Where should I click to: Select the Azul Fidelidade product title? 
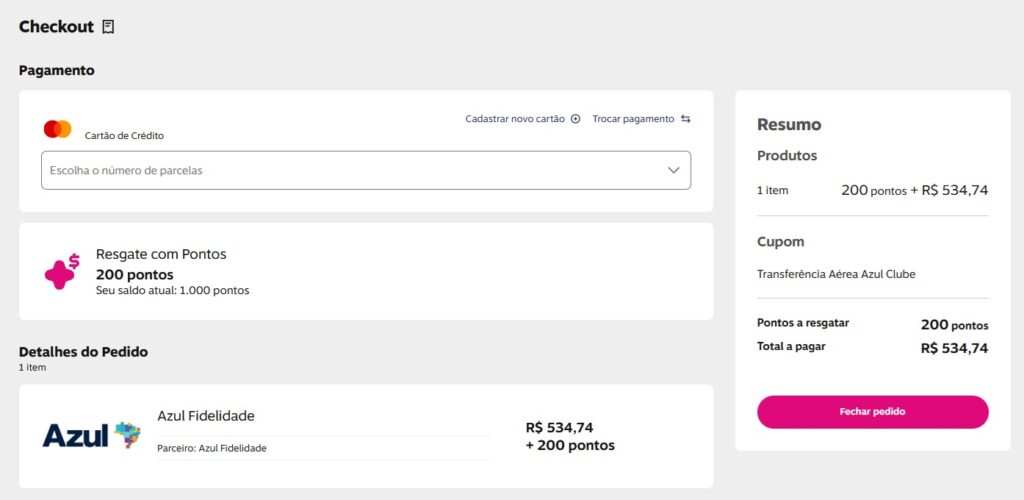click(206, 416)
